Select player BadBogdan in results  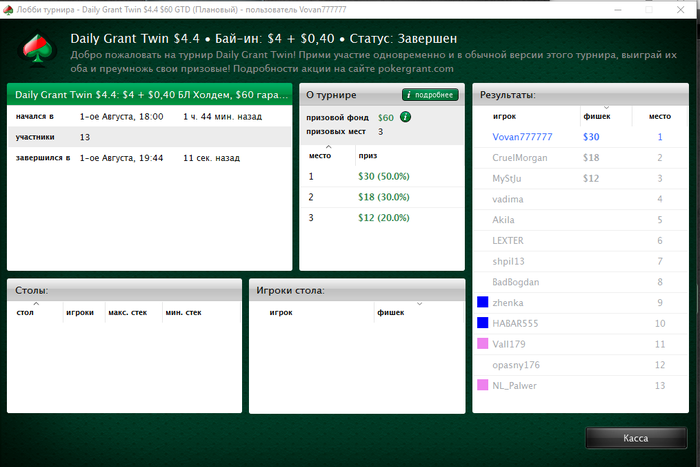[x=580, y=282]
